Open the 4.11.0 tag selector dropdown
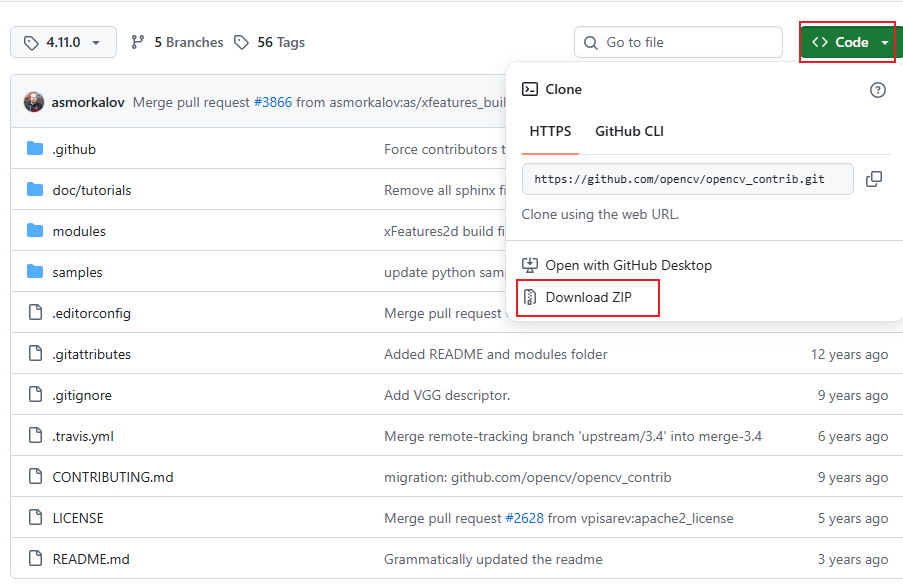903x585 pixels. click(63, 42)
